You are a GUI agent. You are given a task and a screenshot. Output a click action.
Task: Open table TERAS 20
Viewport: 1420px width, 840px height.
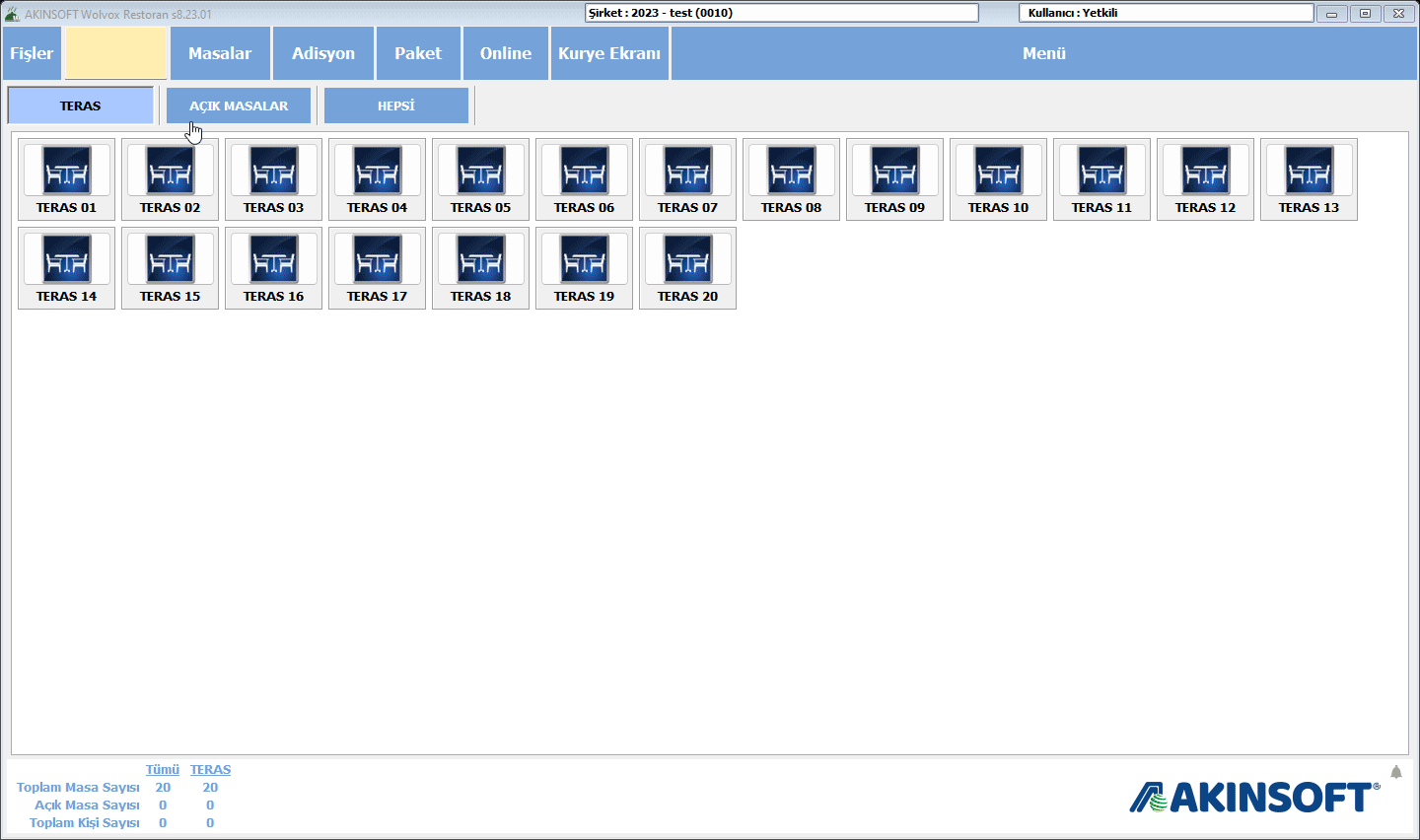tap(687, 268)
